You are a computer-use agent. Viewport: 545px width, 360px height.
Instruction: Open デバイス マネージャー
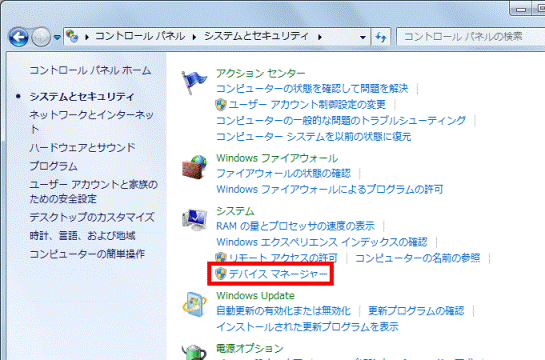pos(278,274)
